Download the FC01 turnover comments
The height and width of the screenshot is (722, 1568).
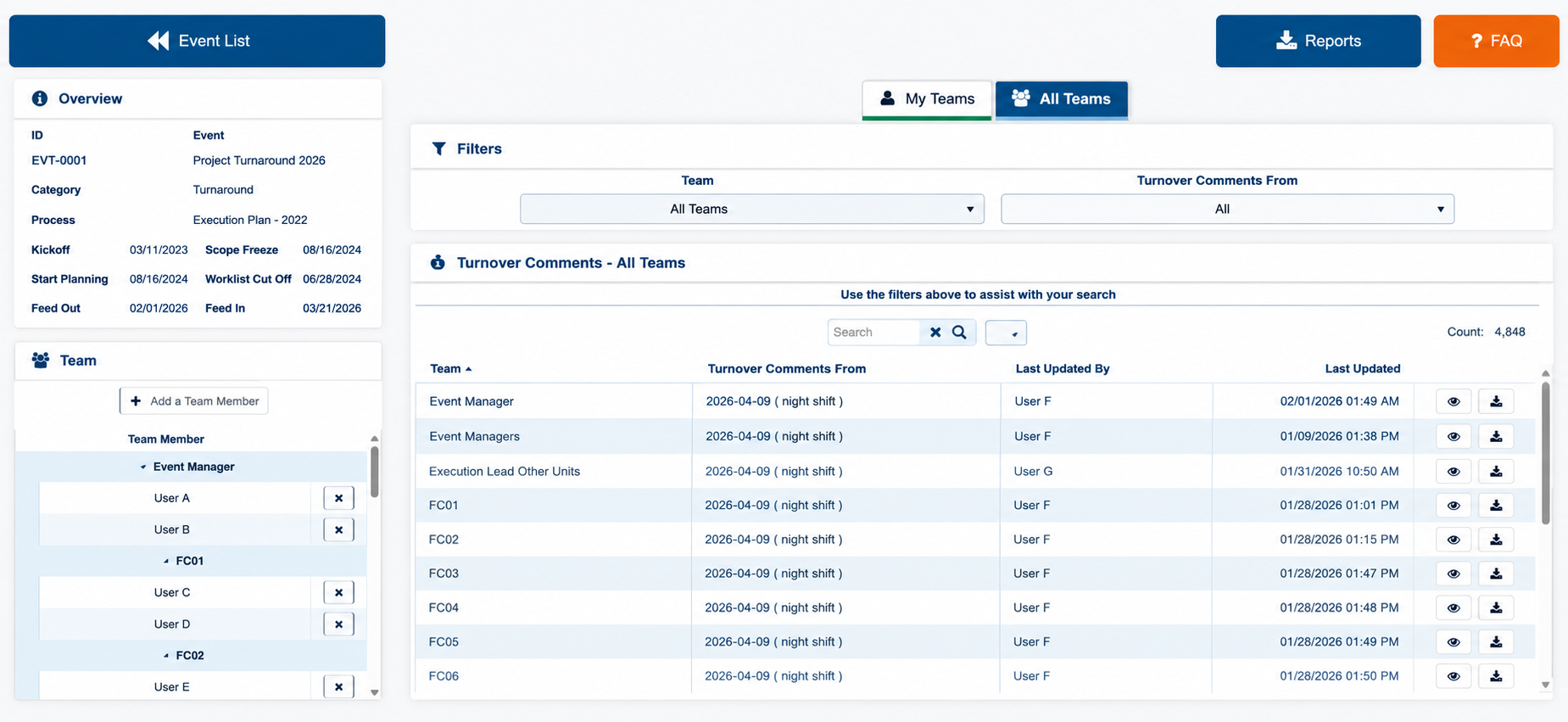tap(1496, 505)
